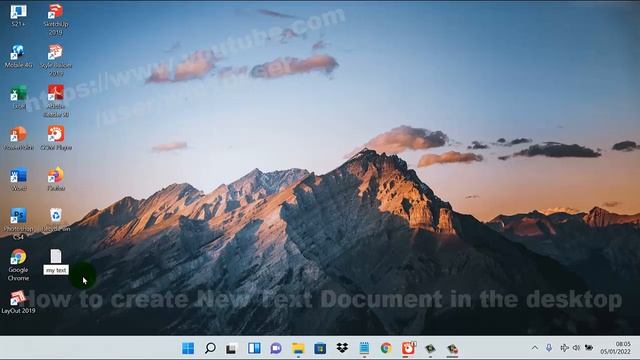Select the LayOut 2019 desktop shortcut
640x360 pixels.
click(18, 302)
